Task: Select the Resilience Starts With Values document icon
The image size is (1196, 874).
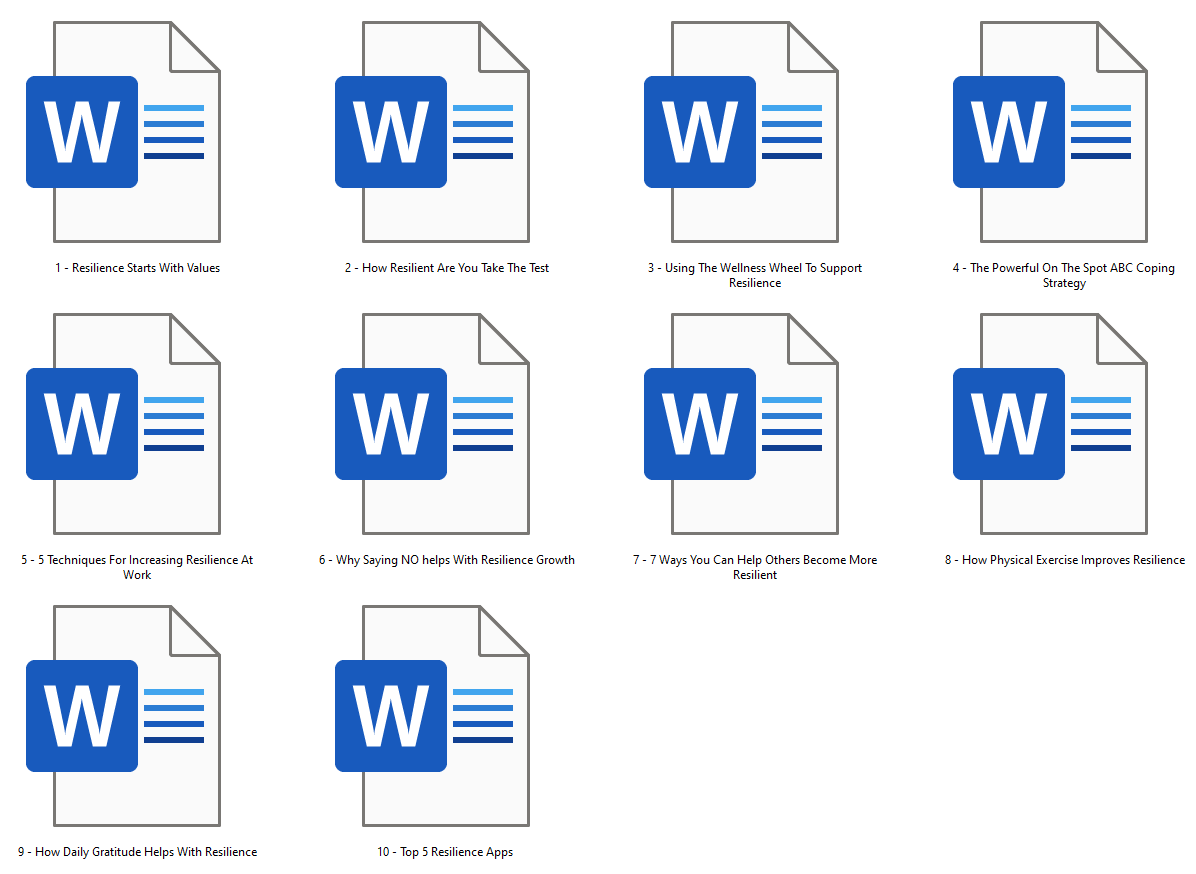Action: [123, 132]
